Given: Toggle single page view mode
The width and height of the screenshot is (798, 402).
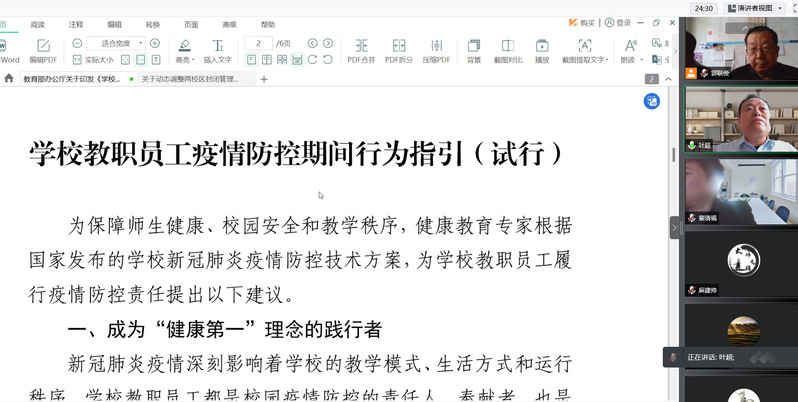Looking at the screenshot, I should coord(252,60).
